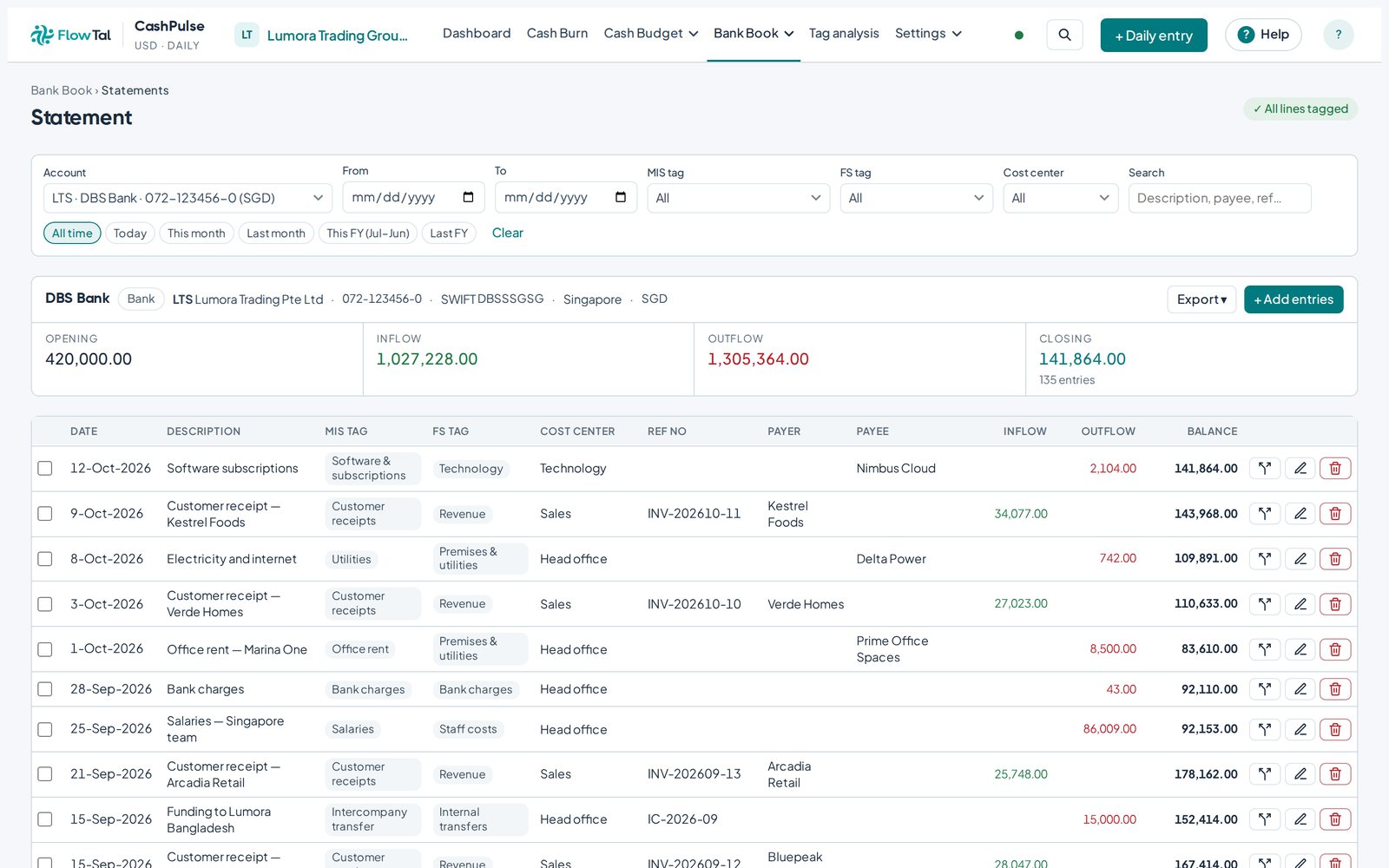Edit the Salaries — Singapore team entry
The image size is (1389, 868).
1300,729
